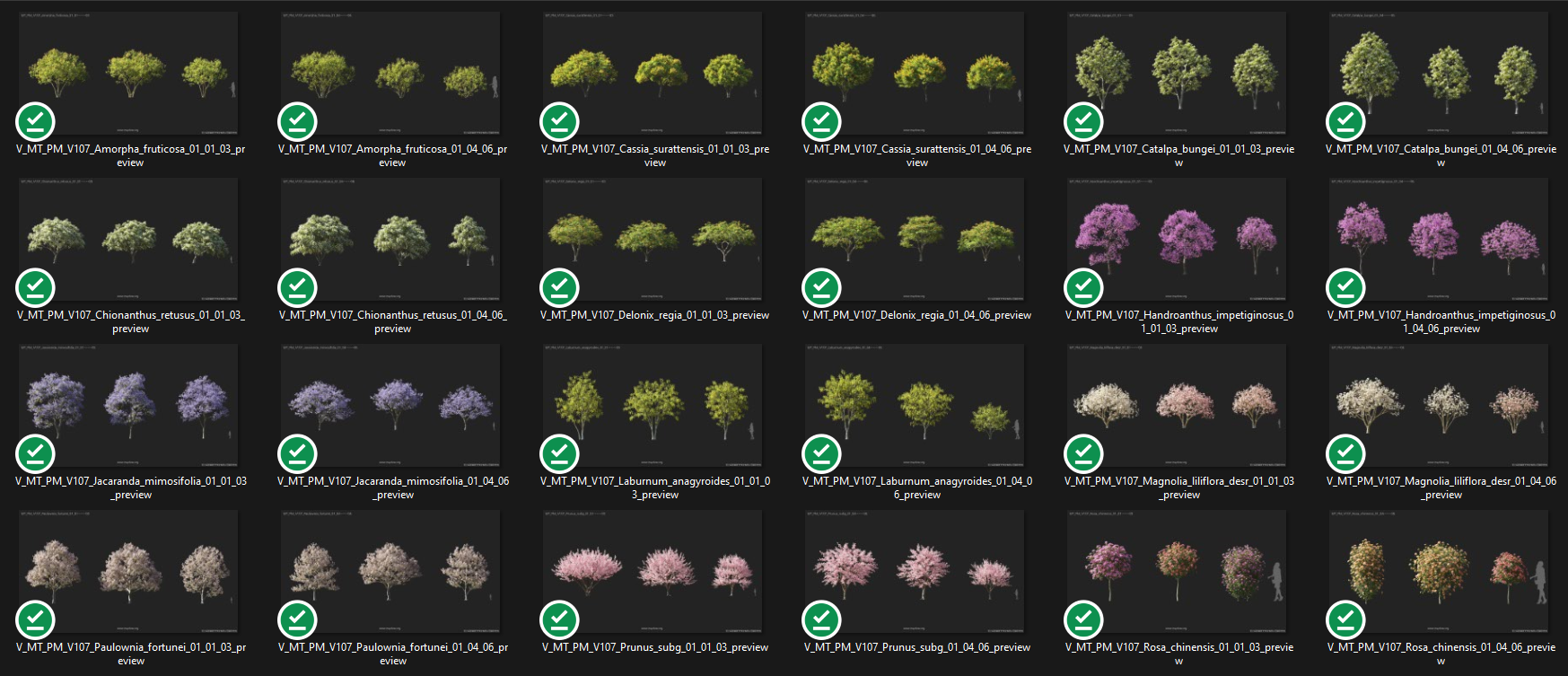
Task: Select the purple Handroanthus_impetiginosus_01_04_06 thumbnail
Action: [x=1439, y=238]
